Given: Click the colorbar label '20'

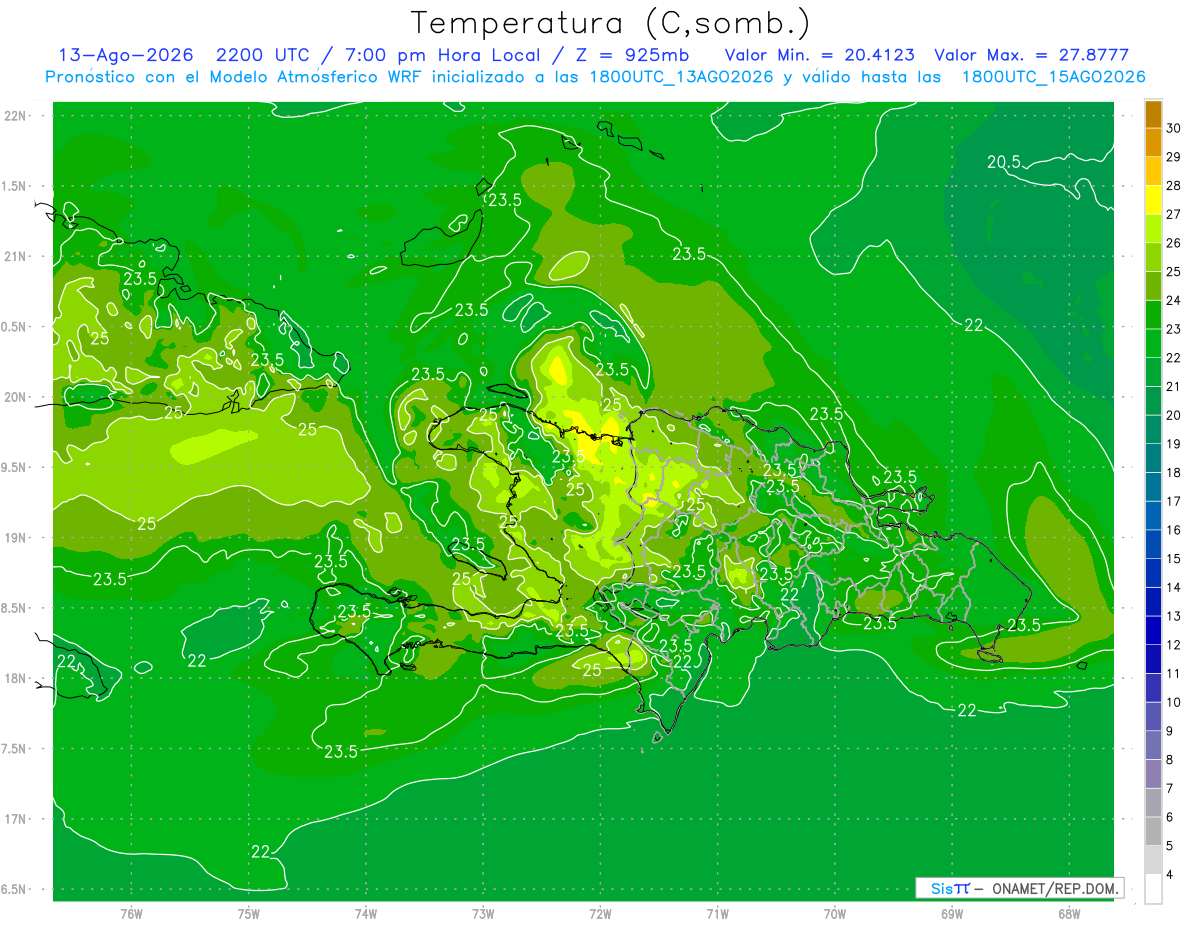Looking at the screenshot, I should pos(1174,415).
